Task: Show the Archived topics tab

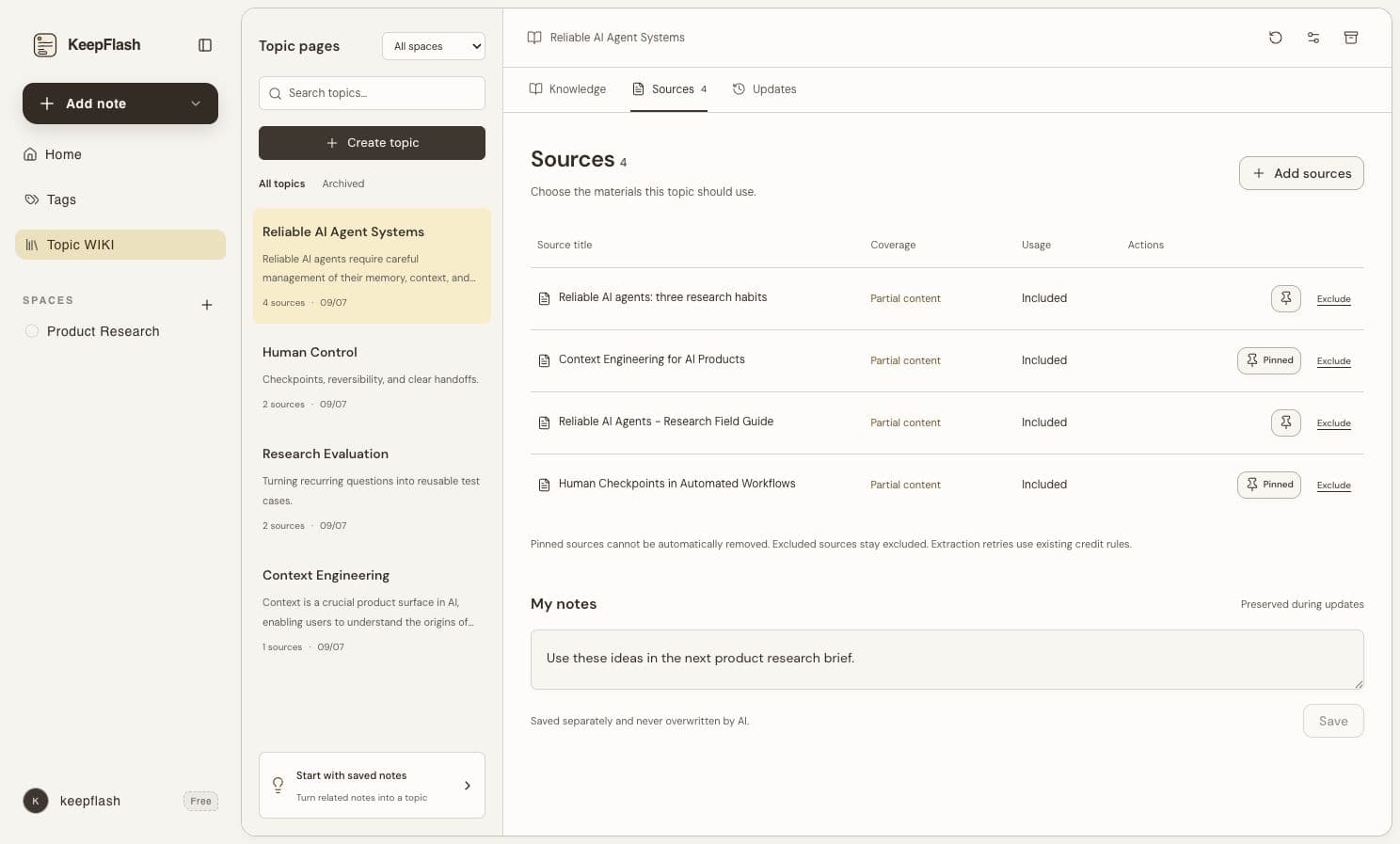Action: coord(343,183)
